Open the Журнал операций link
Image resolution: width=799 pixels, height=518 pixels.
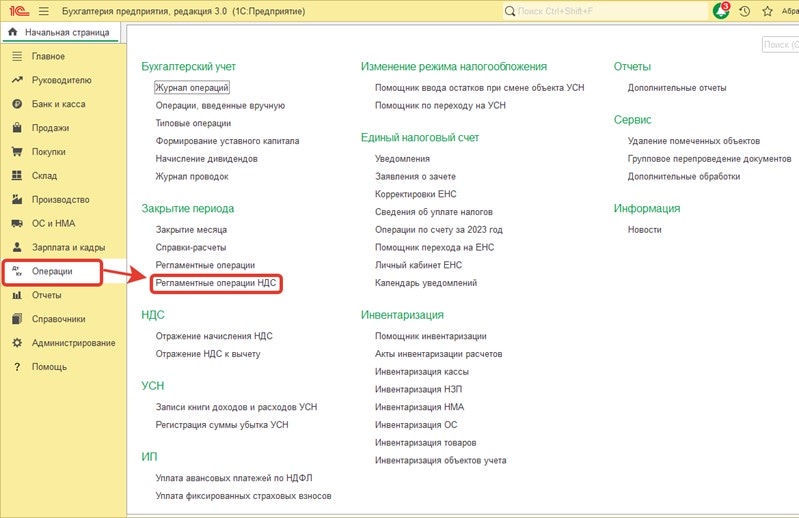click(x=192, y=88)
